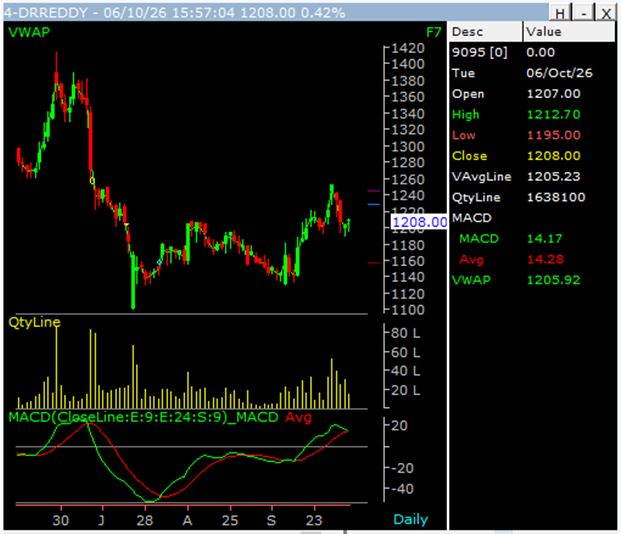Click the A month axis label
The height and width of the screenshot is (534, 621).
(x=187, y=520)
